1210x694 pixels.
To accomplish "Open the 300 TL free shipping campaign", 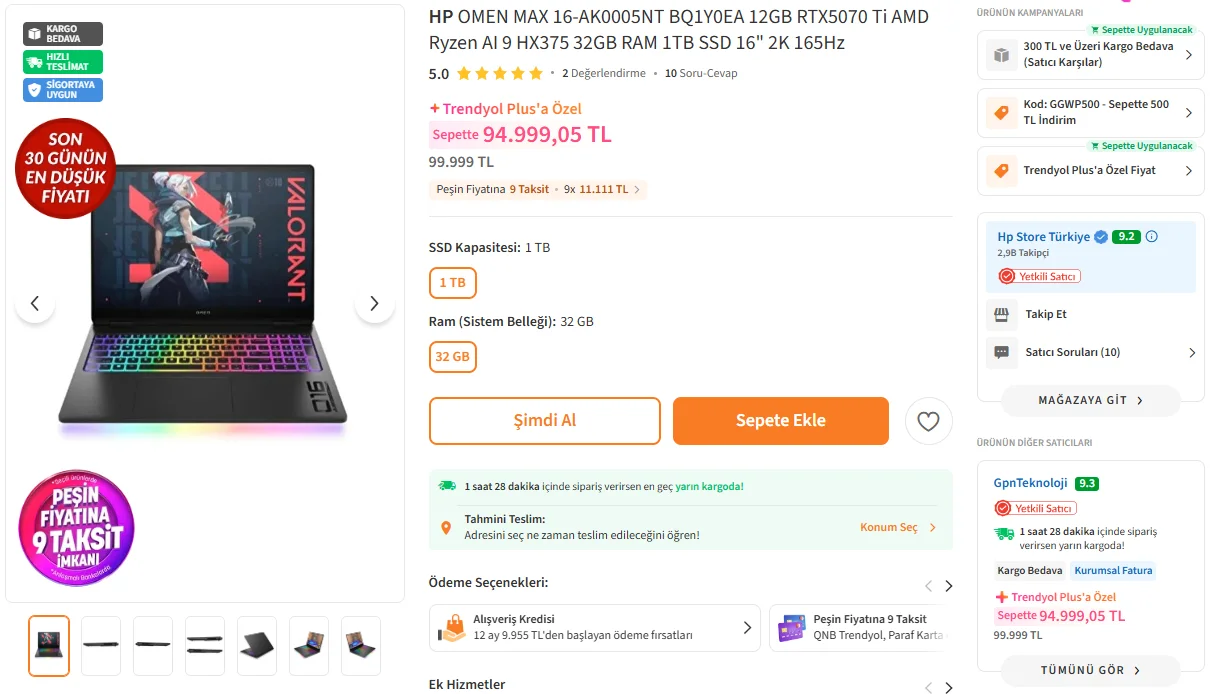I will 1090,54.
